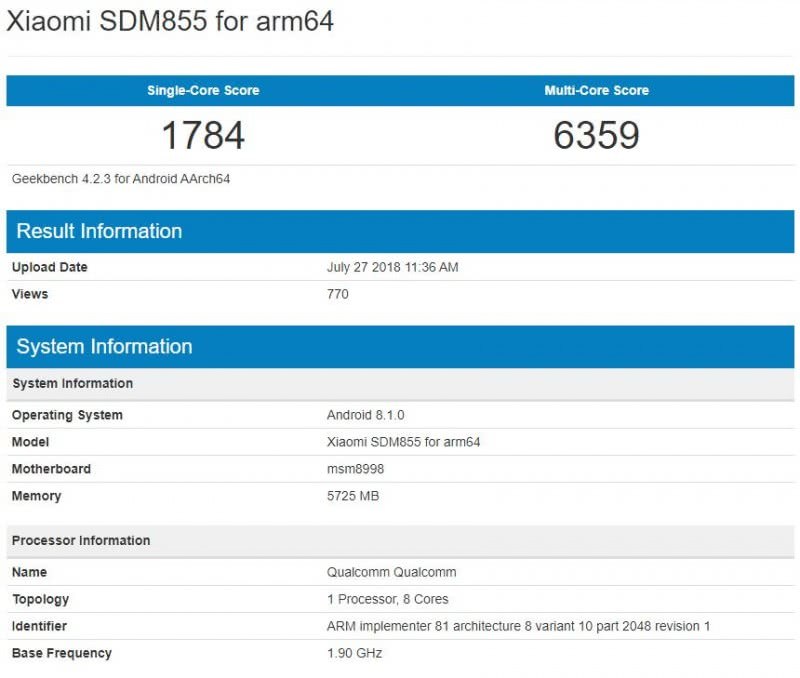Select the Multi-Core Score header

point(596,90)
